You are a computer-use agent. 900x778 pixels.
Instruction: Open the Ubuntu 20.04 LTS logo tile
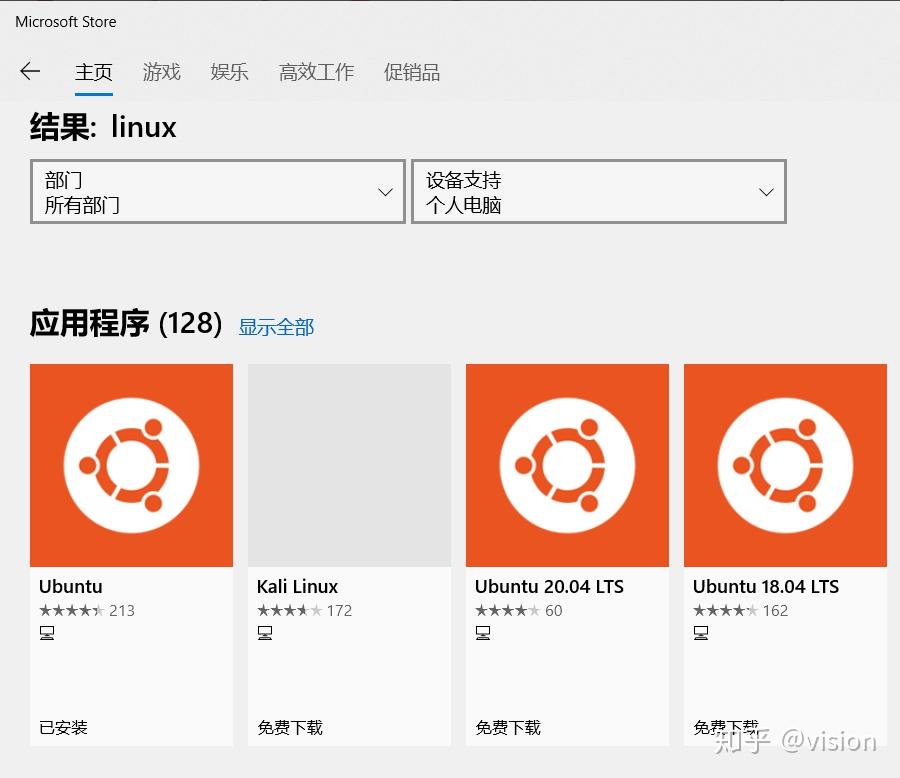coord(567,465)
